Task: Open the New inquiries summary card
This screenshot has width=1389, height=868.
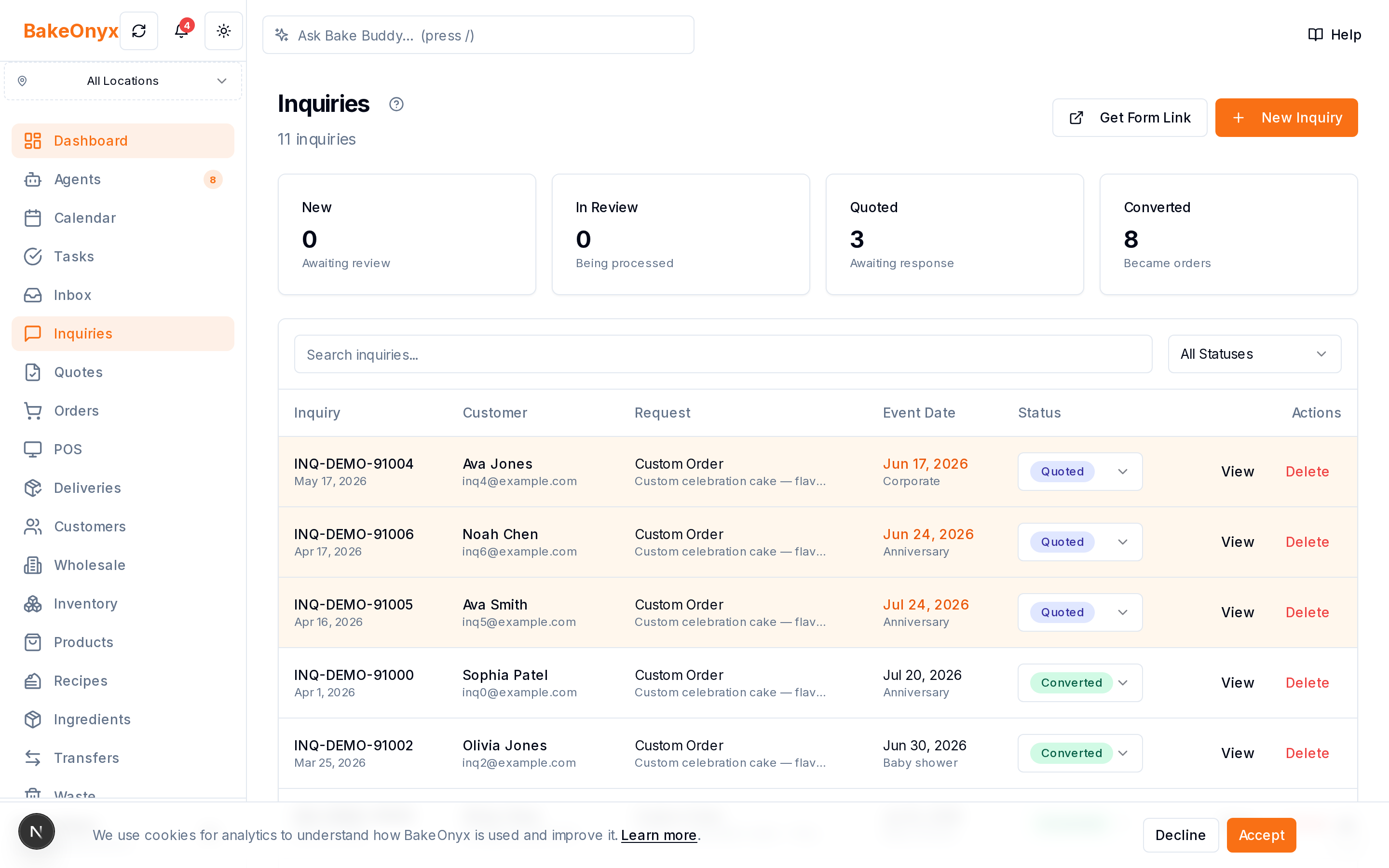Action: coord(407,234)
